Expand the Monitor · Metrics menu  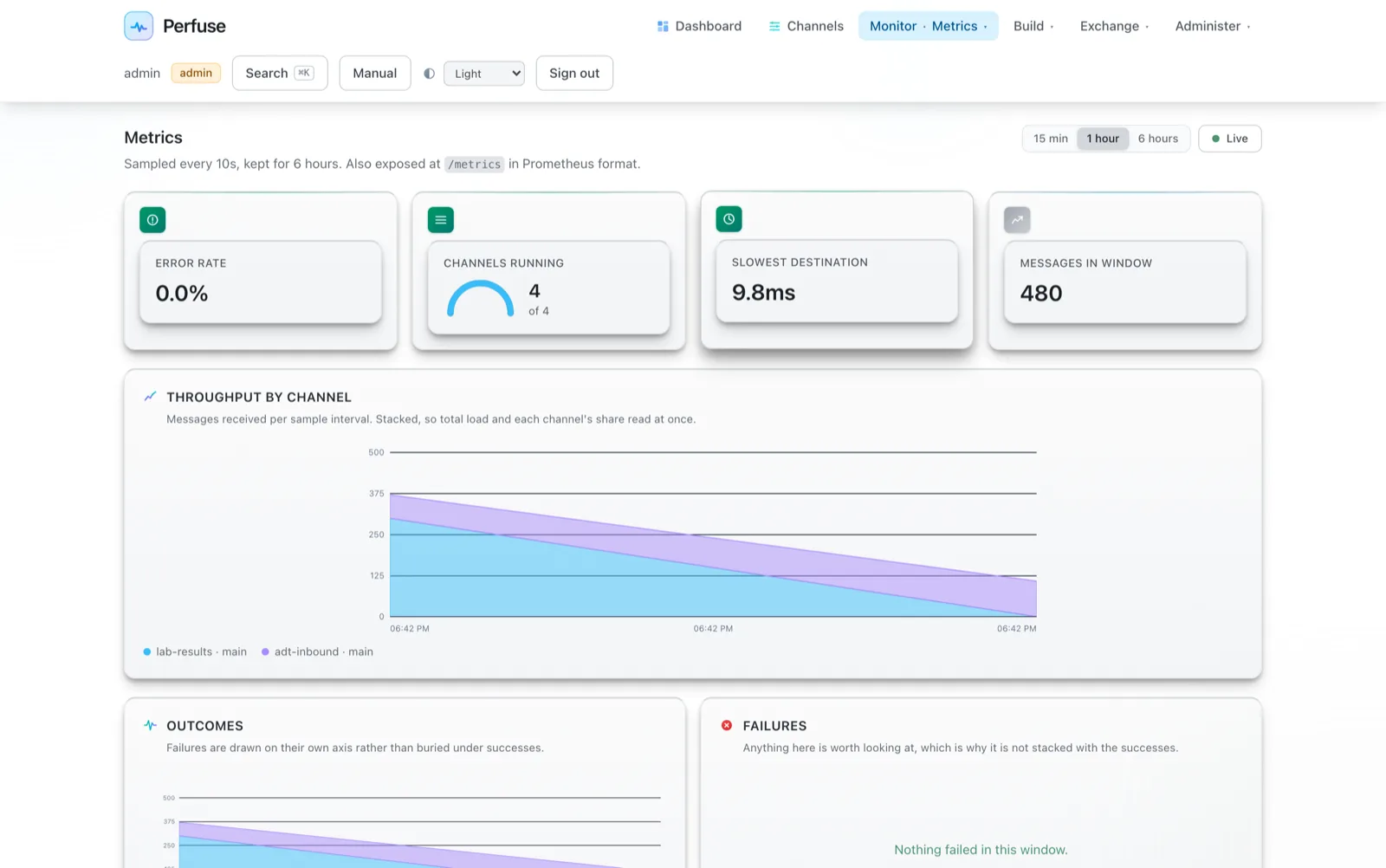[929, 26]
